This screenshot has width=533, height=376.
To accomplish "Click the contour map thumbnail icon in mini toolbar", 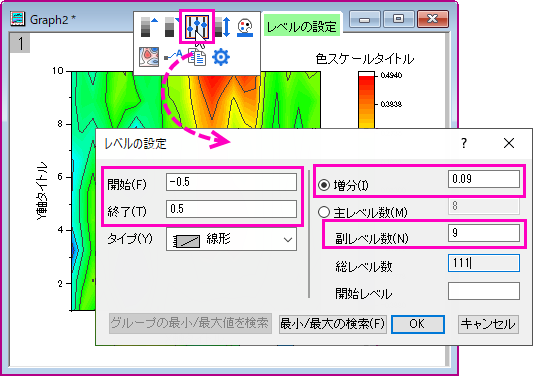I will [x=149, y=56].
